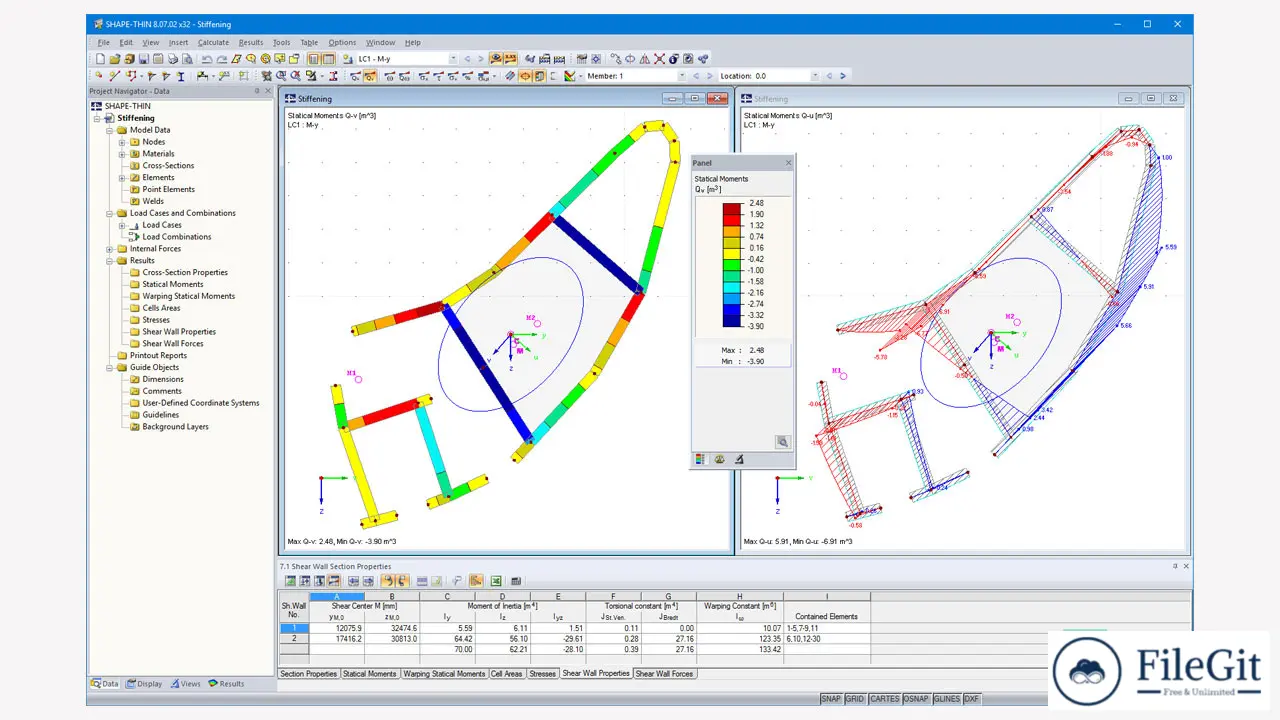The height and width of the screenshot is (720, 1280).
Task: Click the red X delete icon in toolbar
Action: click(x=659, y=59)
